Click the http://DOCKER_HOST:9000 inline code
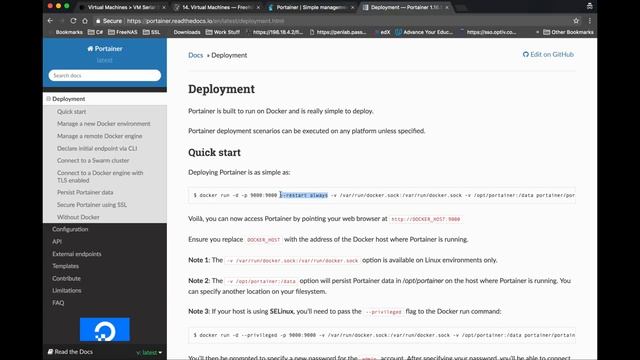 425,219
